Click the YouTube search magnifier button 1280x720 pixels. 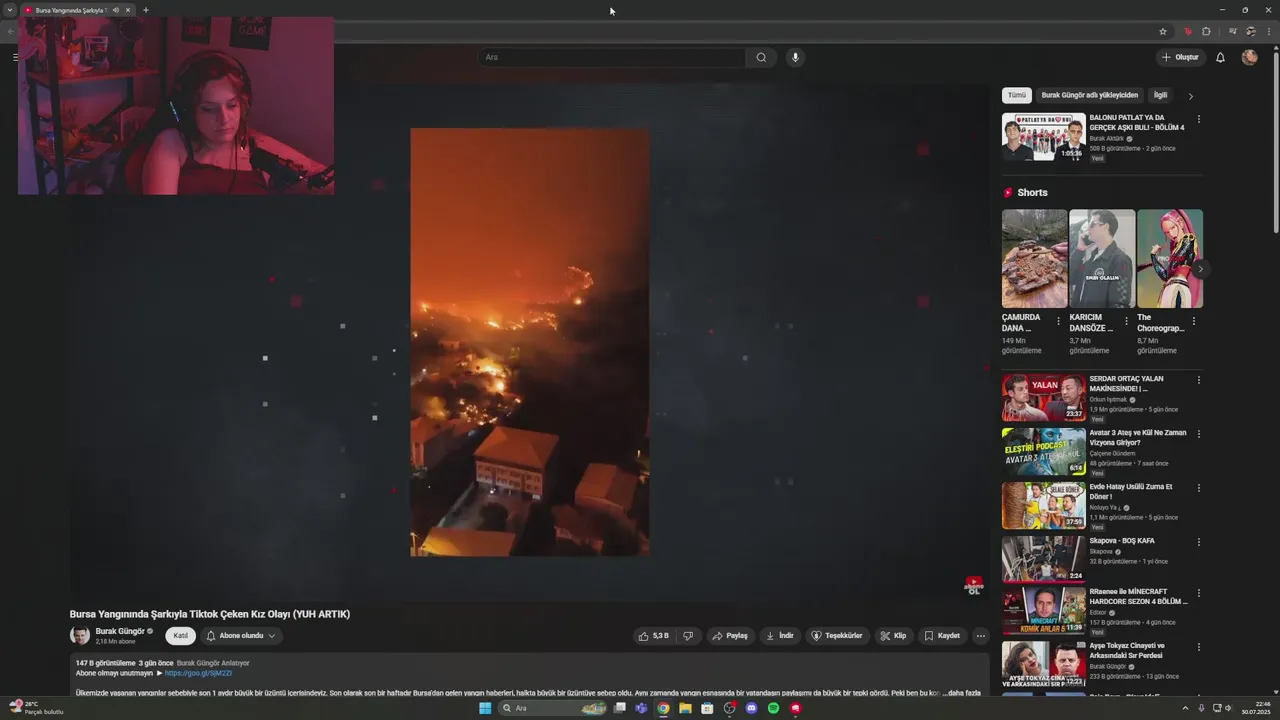click(761, 57)
